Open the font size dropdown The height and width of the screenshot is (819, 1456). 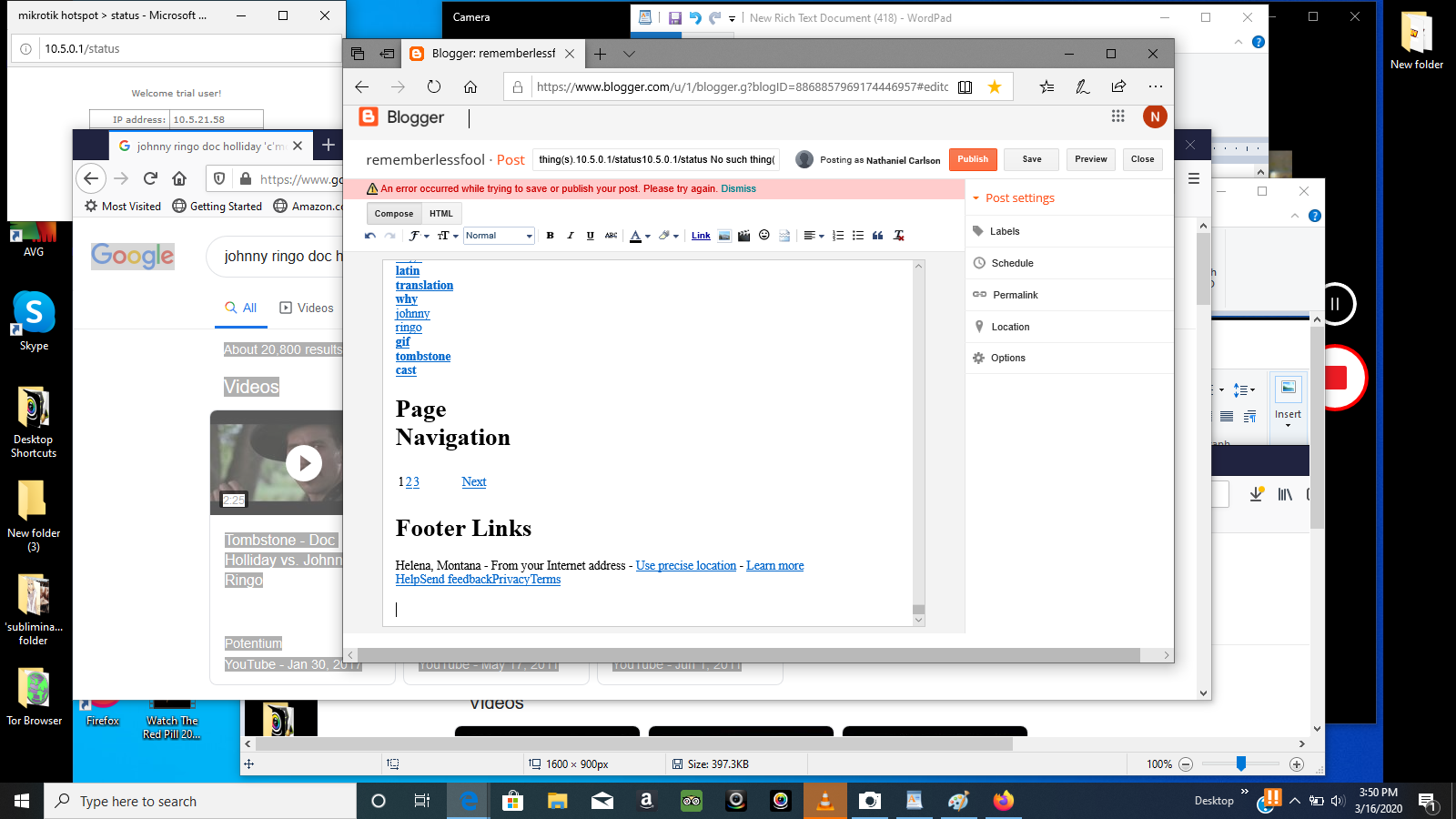448,236
